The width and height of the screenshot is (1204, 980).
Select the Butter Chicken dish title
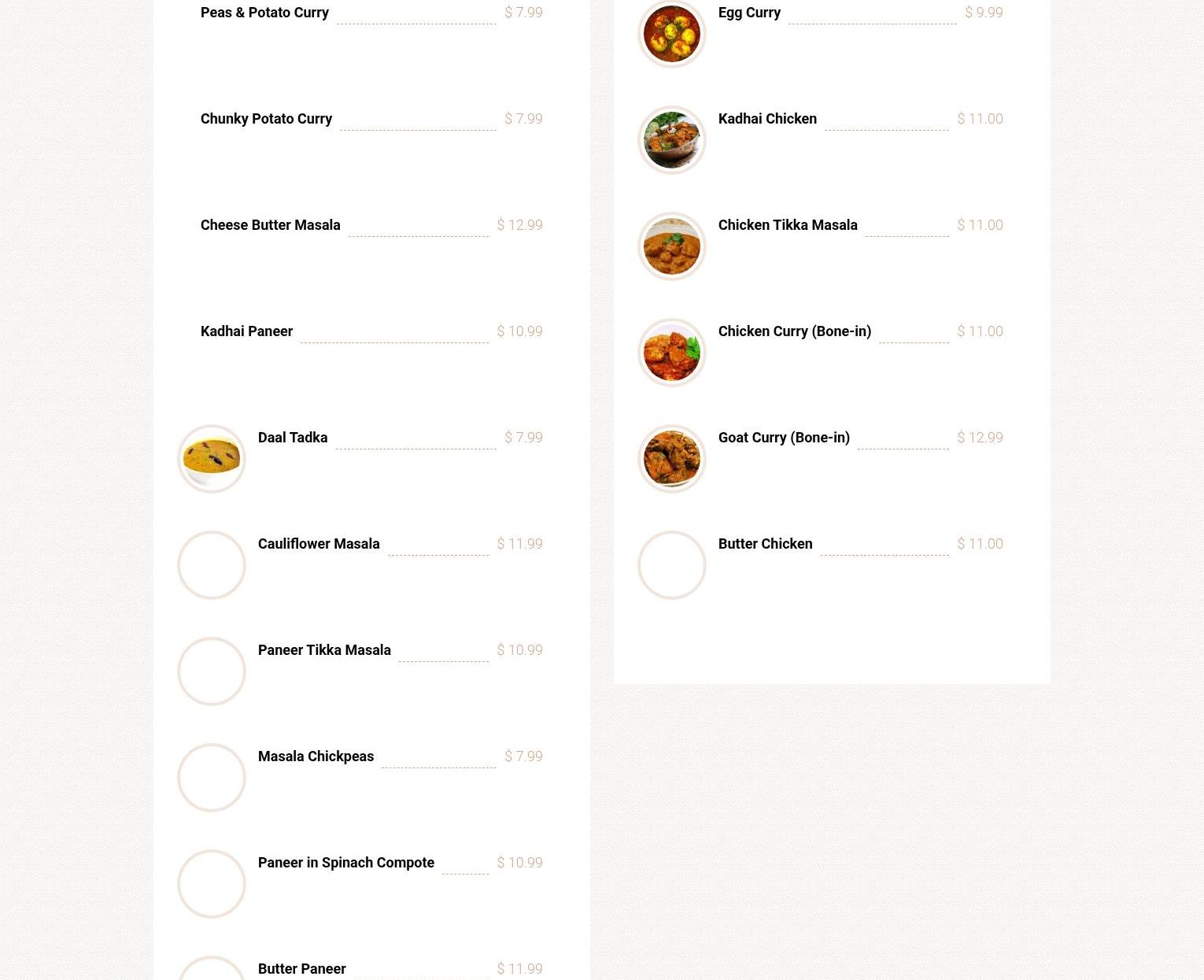765,544
